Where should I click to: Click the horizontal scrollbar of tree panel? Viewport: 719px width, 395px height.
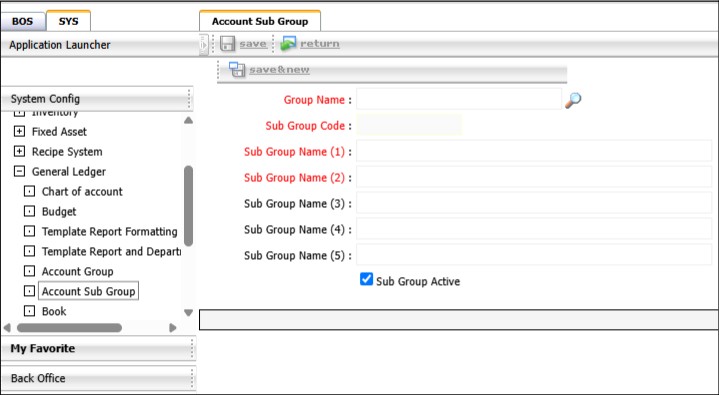[x=69, y=328]
